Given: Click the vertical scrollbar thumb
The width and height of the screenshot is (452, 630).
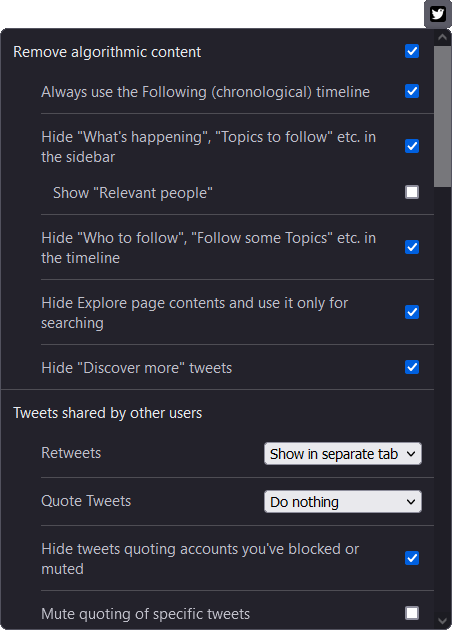Looking at the screenshot, I should (x=443, y=116).
